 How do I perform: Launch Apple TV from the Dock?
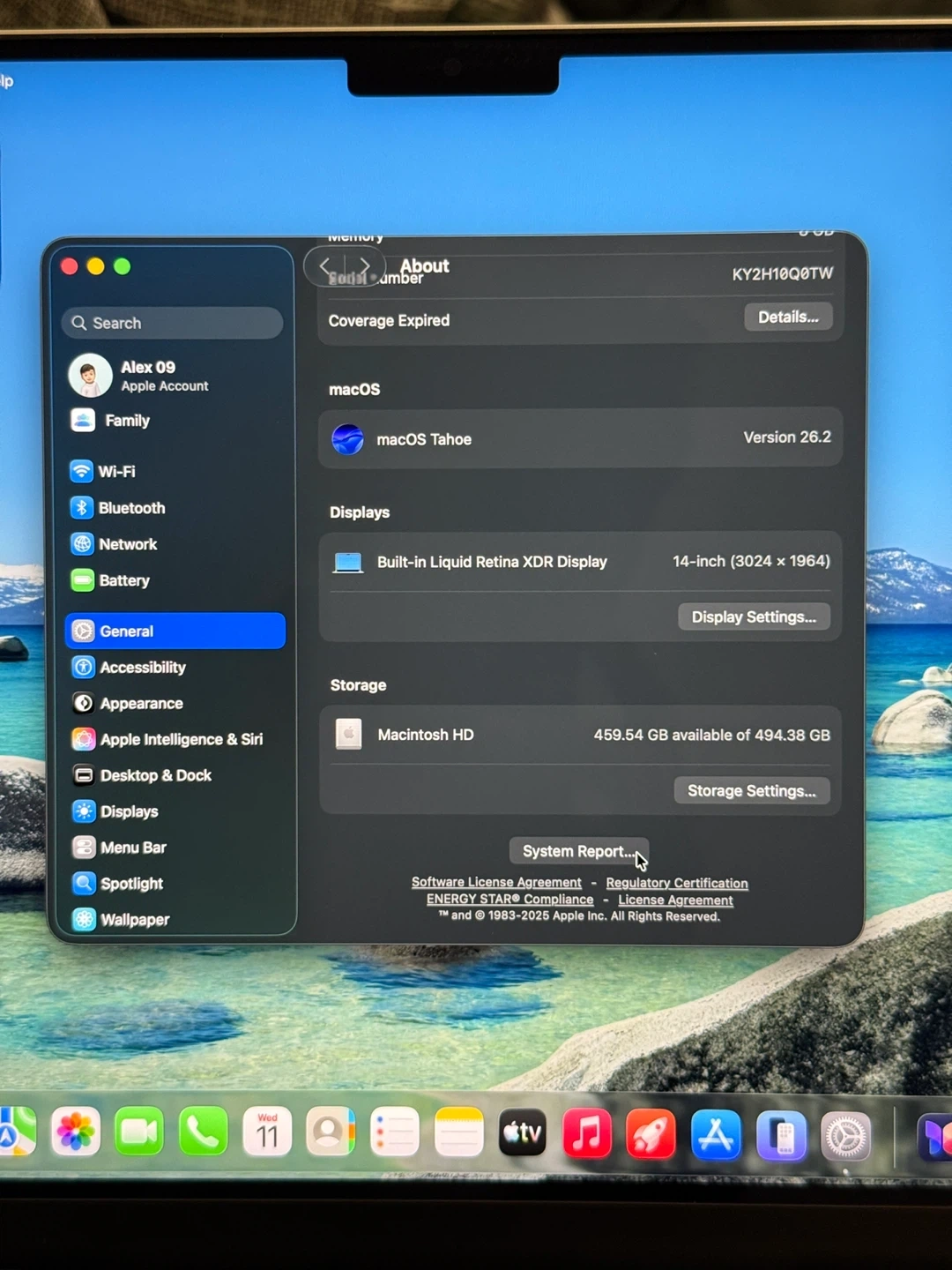pyautogui.click(x=523, y=1133)
